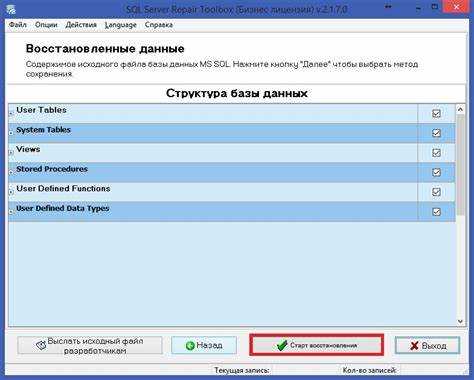Click the send-file icon on developer button

(x=41, y=345)
